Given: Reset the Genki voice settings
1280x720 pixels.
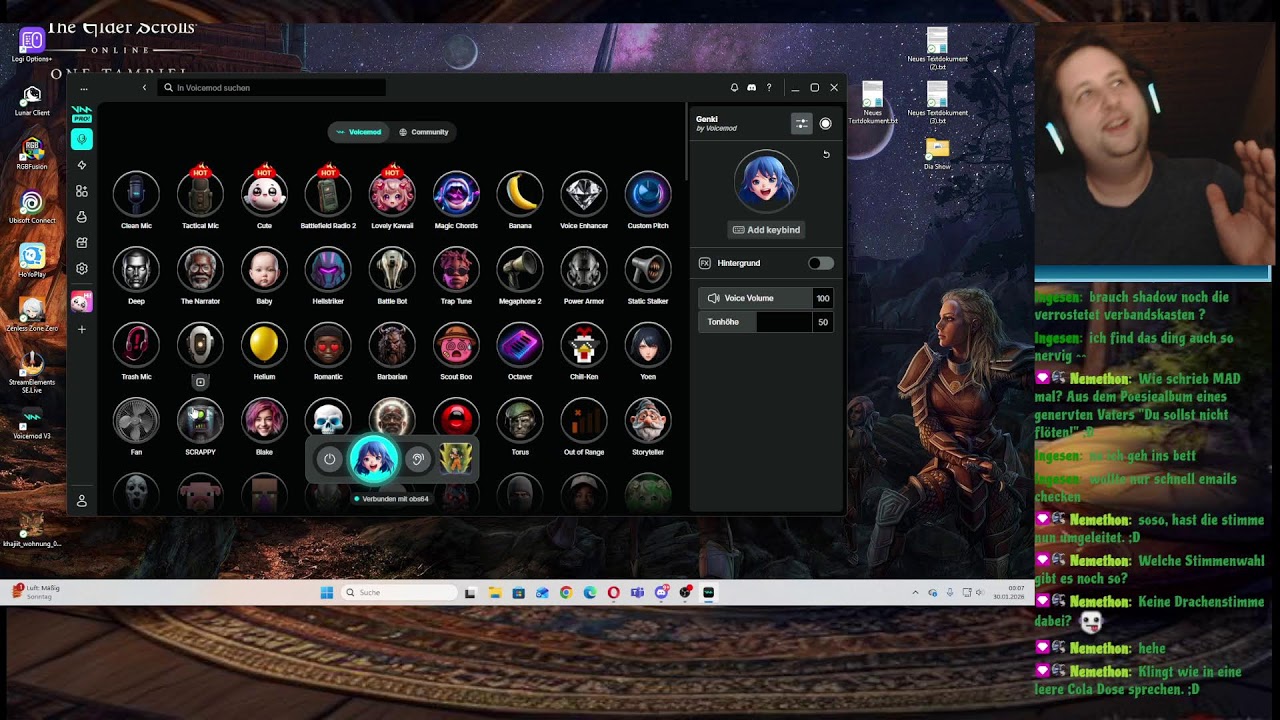Looking at the screenshot, I should pos(826,155).
